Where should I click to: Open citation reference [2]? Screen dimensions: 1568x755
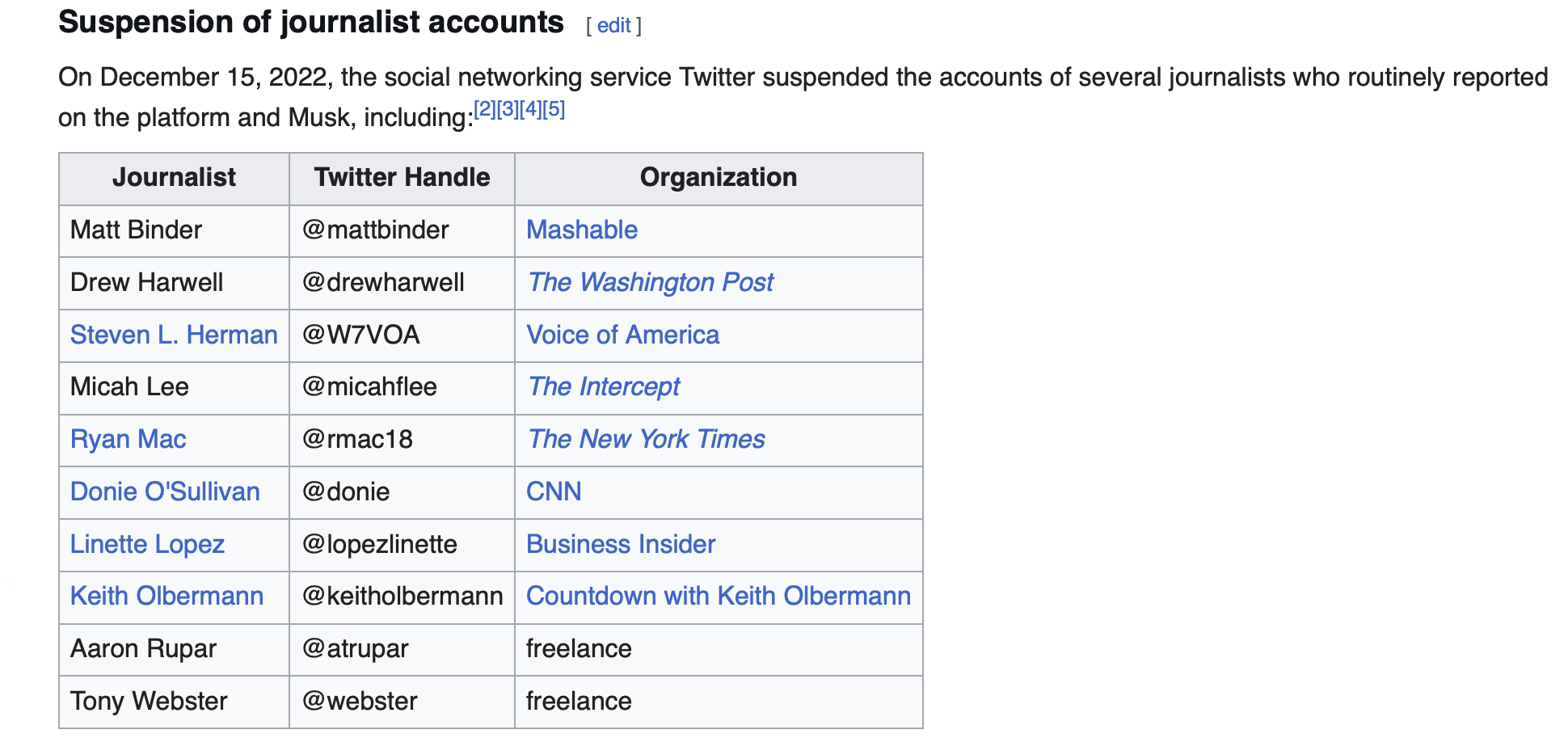pyautogui.click(x=484, y=109)
